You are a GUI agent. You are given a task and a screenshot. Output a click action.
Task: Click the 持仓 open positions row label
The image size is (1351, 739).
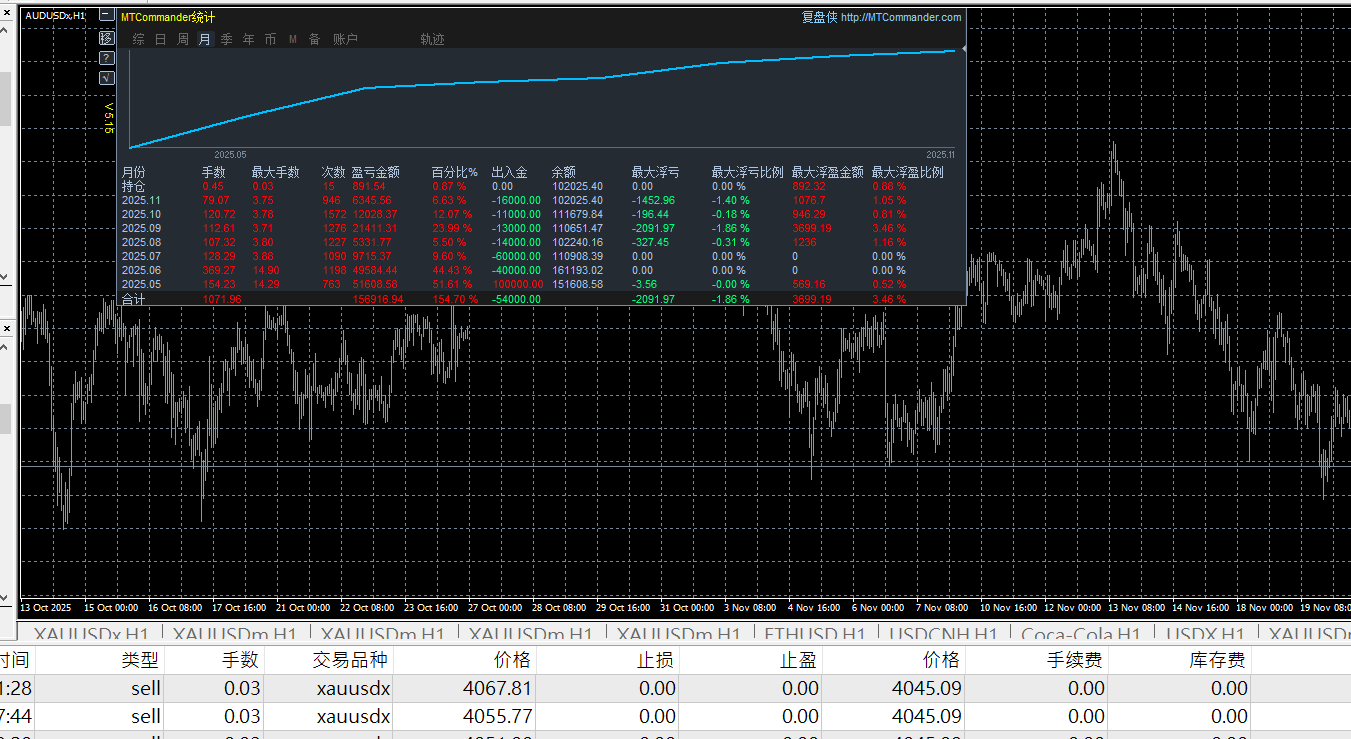click(133, 186)
